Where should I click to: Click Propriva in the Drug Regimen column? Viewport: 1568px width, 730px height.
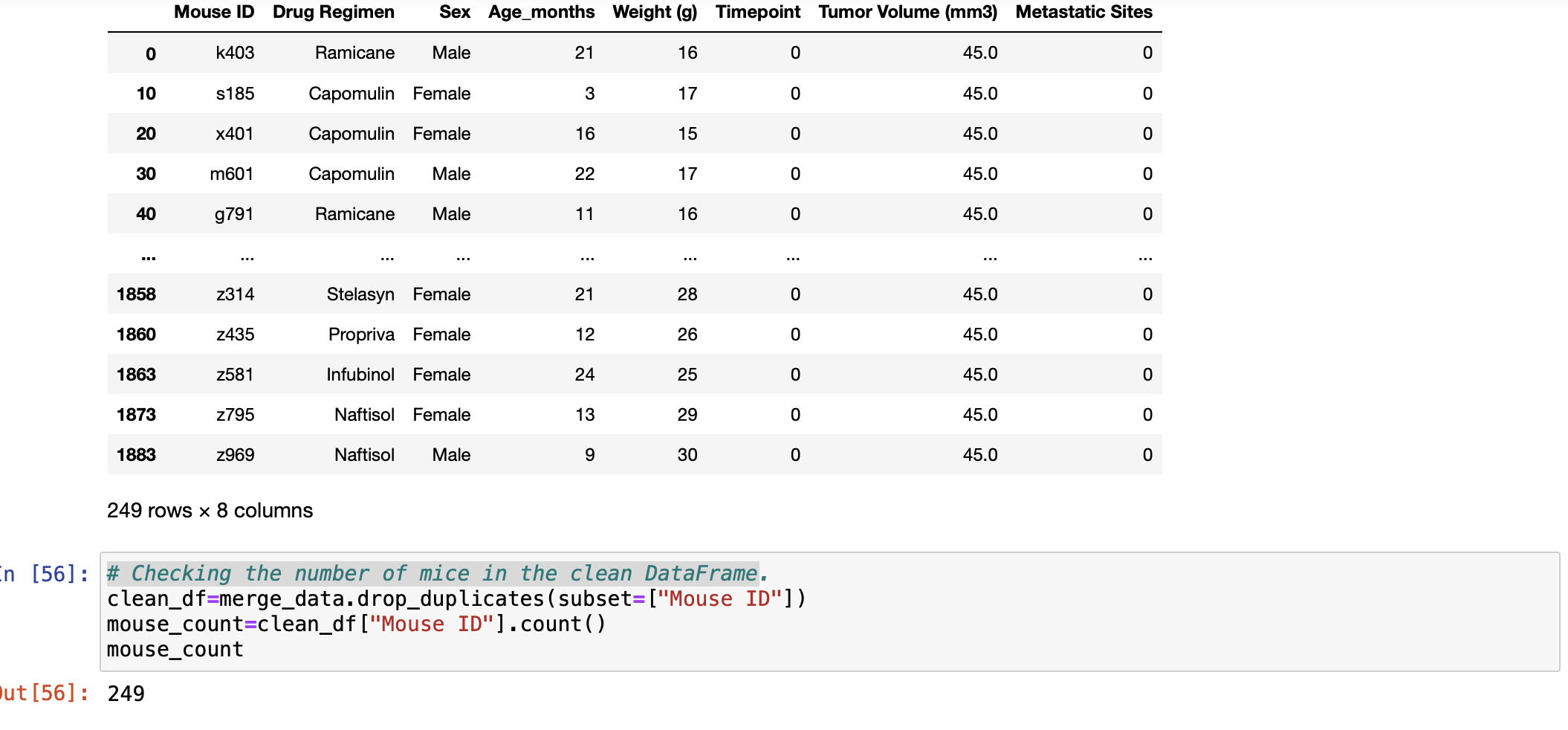pos(361,335)
